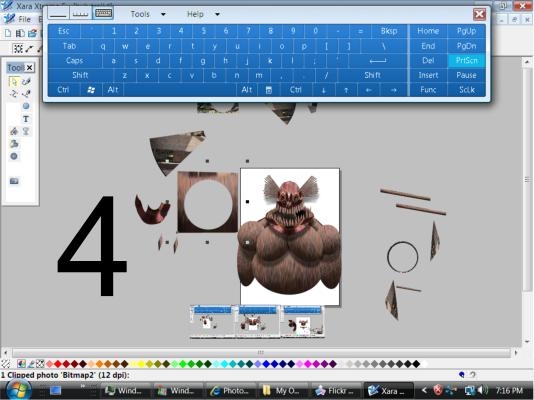Toggle the ScLk key
Image resolution: width=534 pixels, height=400 pixels.
tap(467, 90)
